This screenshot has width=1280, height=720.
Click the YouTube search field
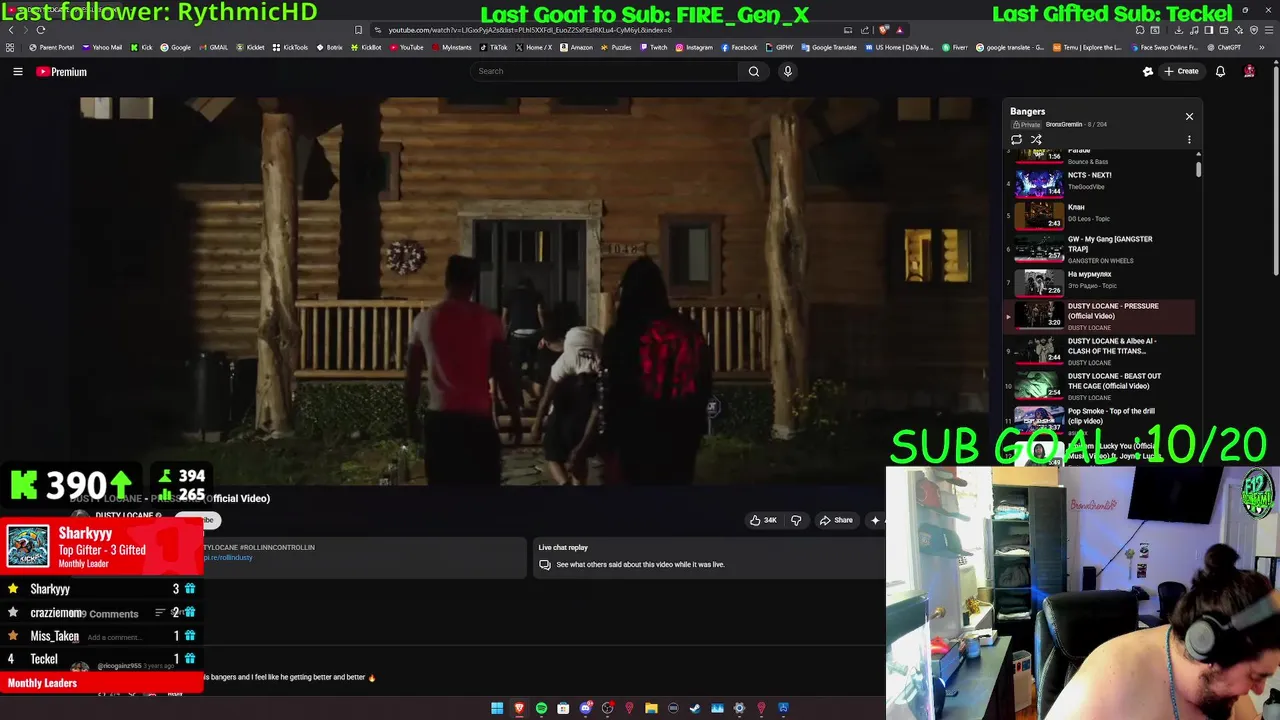coord(604,71)
